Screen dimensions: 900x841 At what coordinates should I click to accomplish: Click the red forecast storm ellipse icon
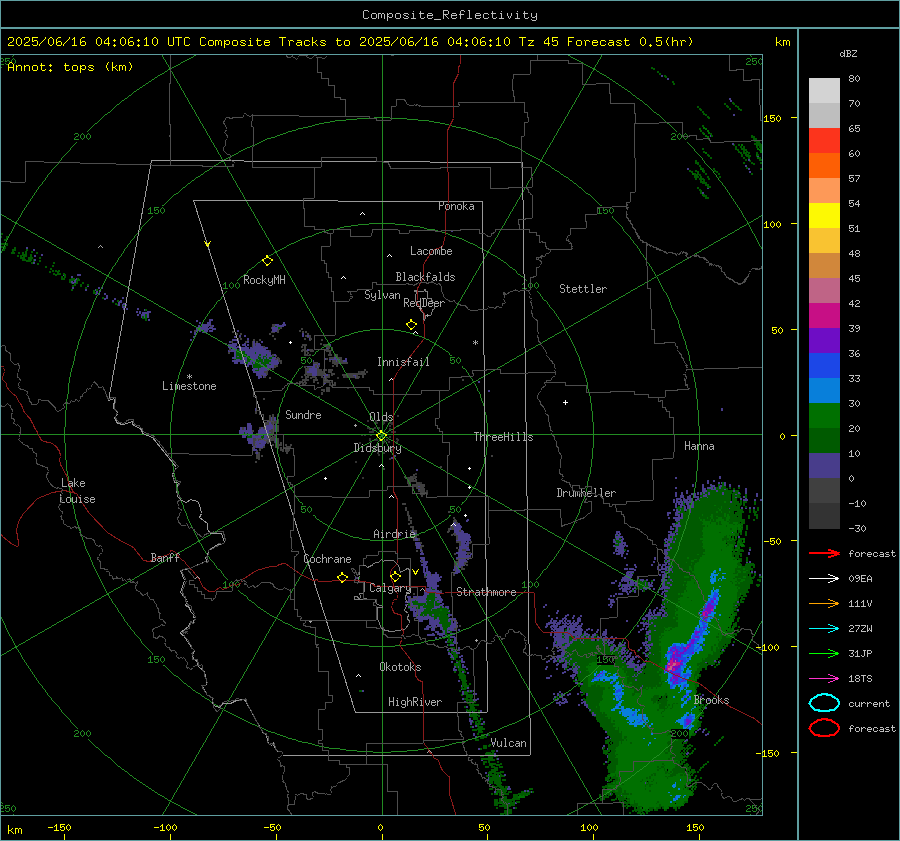[824, 728]
